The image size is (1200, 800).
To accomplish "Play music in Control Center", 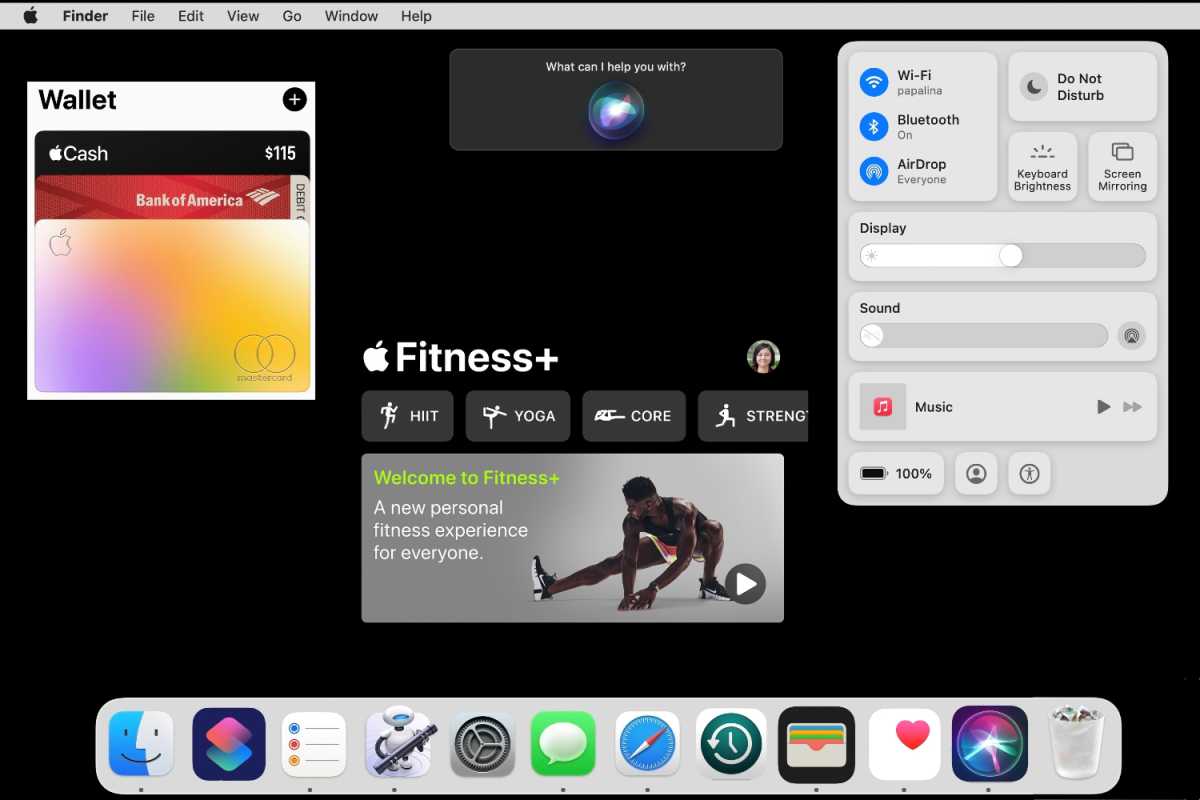I will pyautogui.click(x=1103, y=407).
